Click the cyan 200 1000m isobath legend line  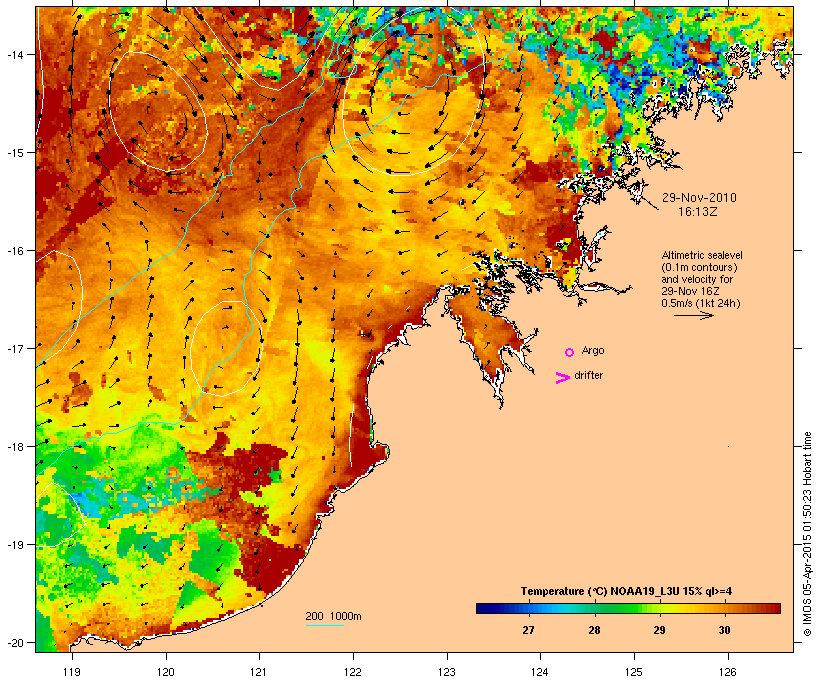325,625
